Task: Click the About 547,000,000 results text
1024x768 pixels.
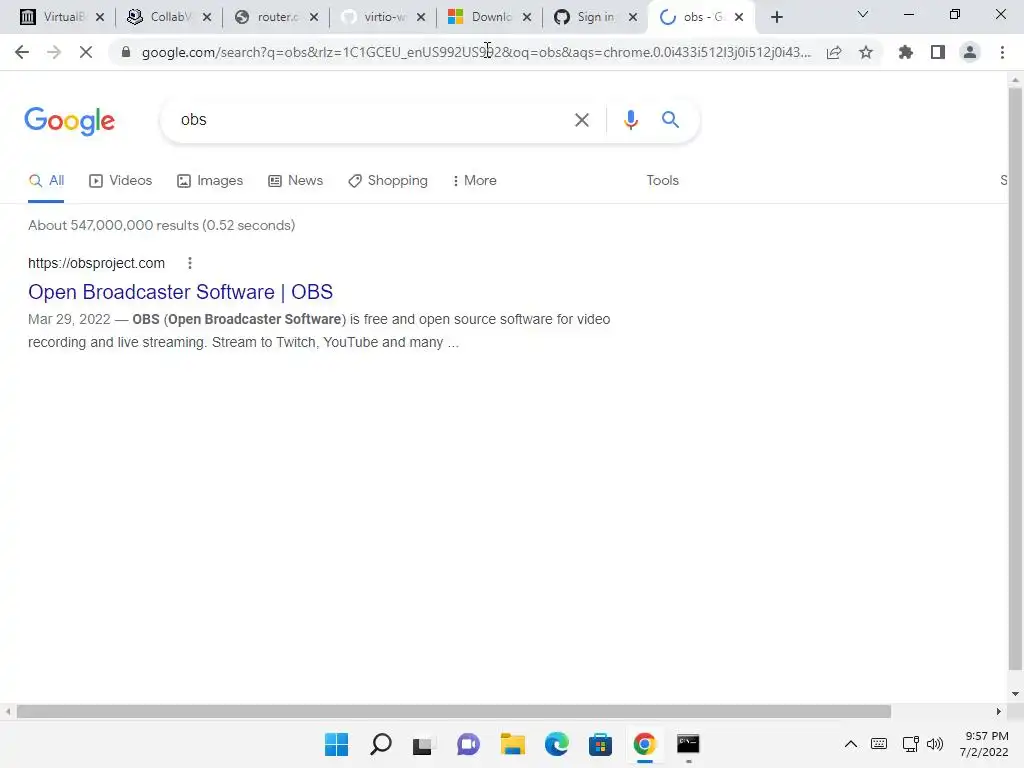Action: pos(161,225)
